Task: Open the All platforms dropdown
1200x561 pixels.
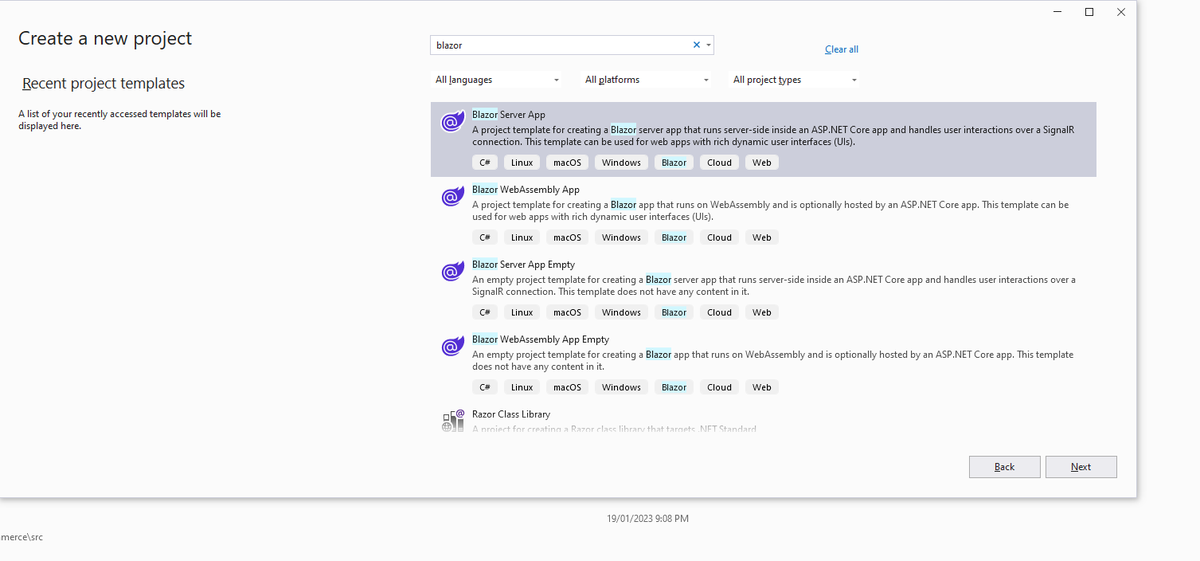Action: 647,80
